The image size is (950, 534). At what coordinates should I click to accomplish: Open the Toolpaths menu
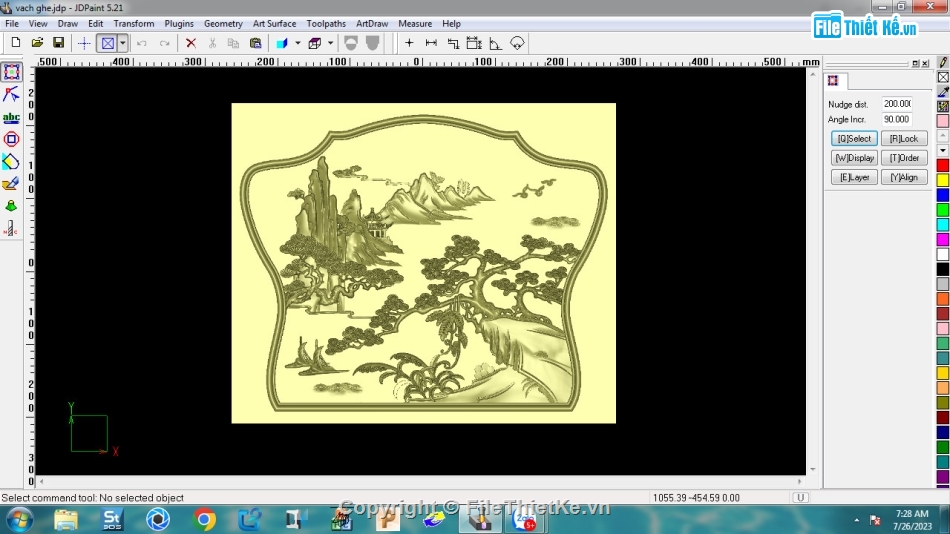point(326,24)
